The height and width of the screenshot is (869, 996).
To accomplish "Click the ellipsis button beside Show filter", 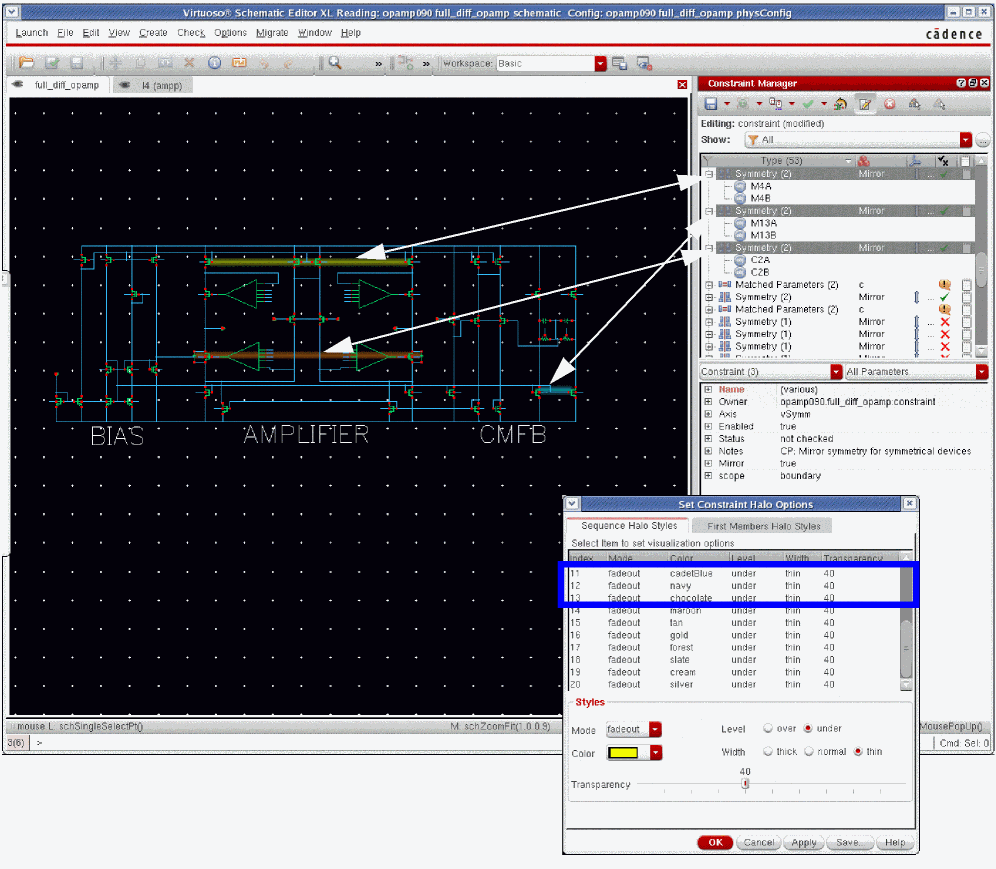I will pyautogui.click(x=982, y=140).
